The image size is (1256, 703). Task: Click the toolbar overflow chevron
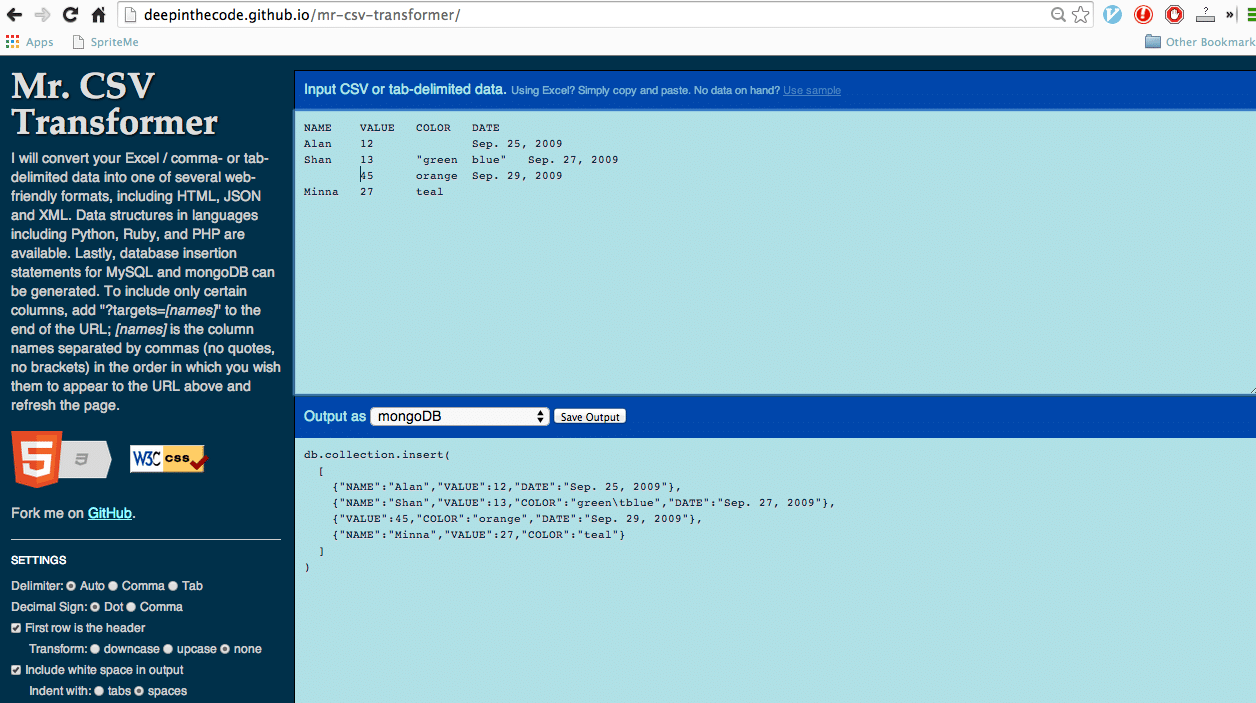(1228, 15)
